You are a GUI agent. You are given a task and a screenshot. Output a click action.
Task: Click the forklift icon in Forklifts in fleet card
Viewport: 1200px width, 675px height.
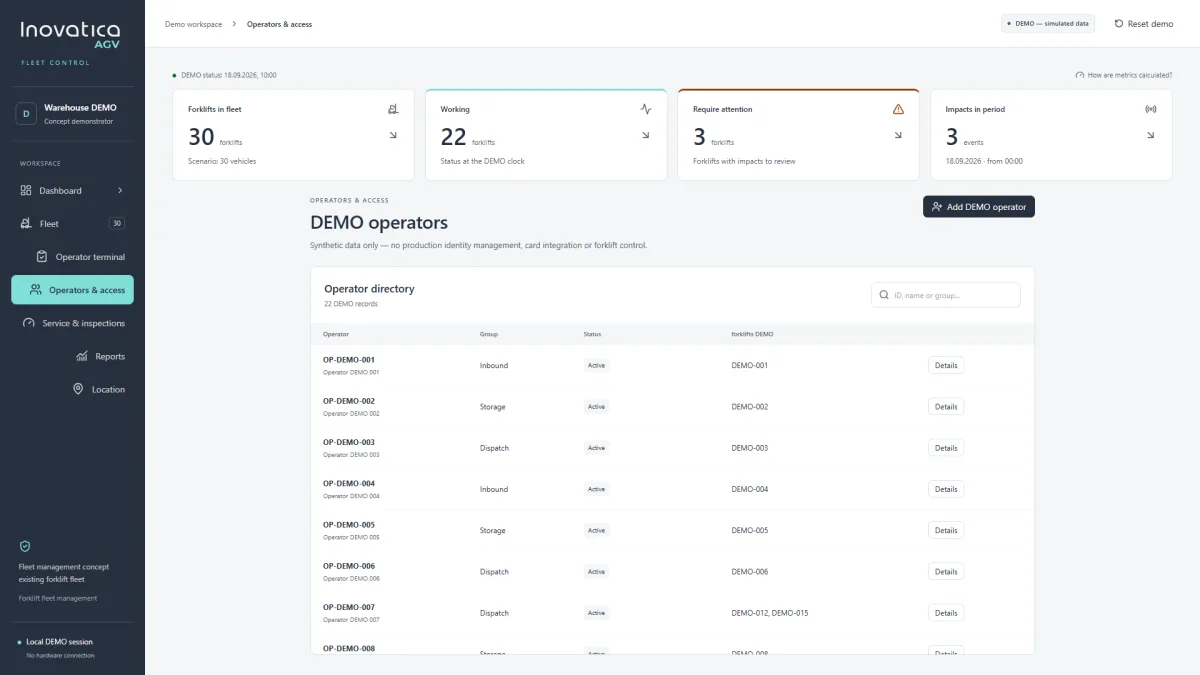tap(393, 109)
